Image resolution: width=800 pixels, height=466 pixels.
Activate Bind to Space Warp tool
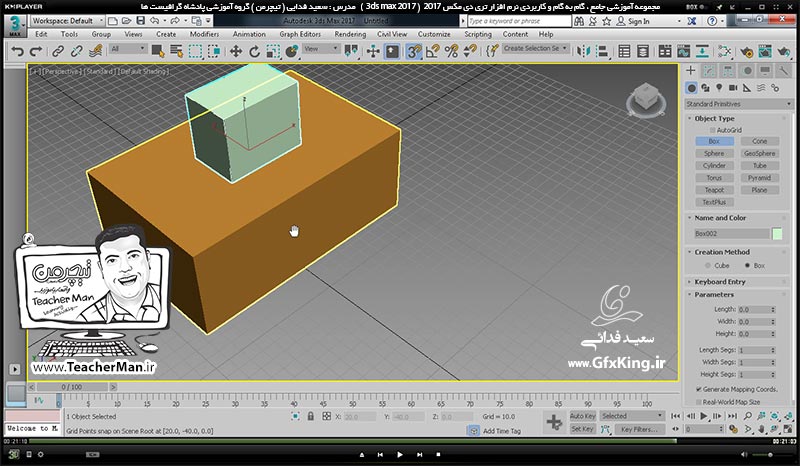[95, 51]
